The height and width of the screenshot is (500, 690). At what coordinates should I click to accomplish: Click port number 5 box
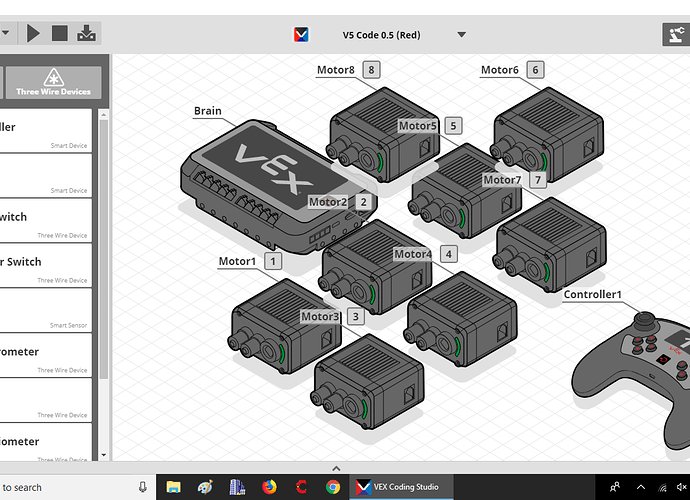(x=453, y=126)
